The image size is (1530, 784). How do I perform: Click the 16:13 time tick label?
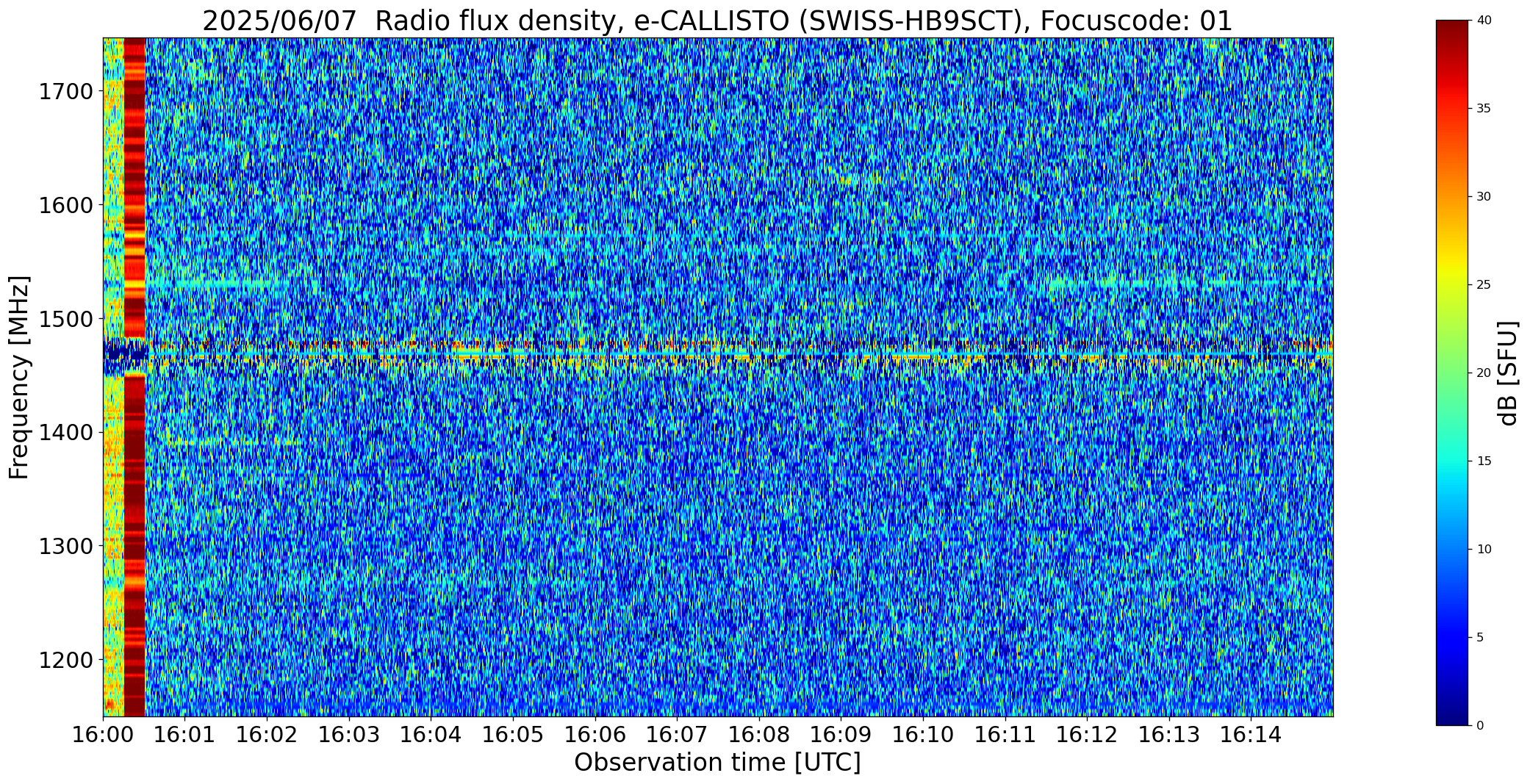pos(1169,735)
